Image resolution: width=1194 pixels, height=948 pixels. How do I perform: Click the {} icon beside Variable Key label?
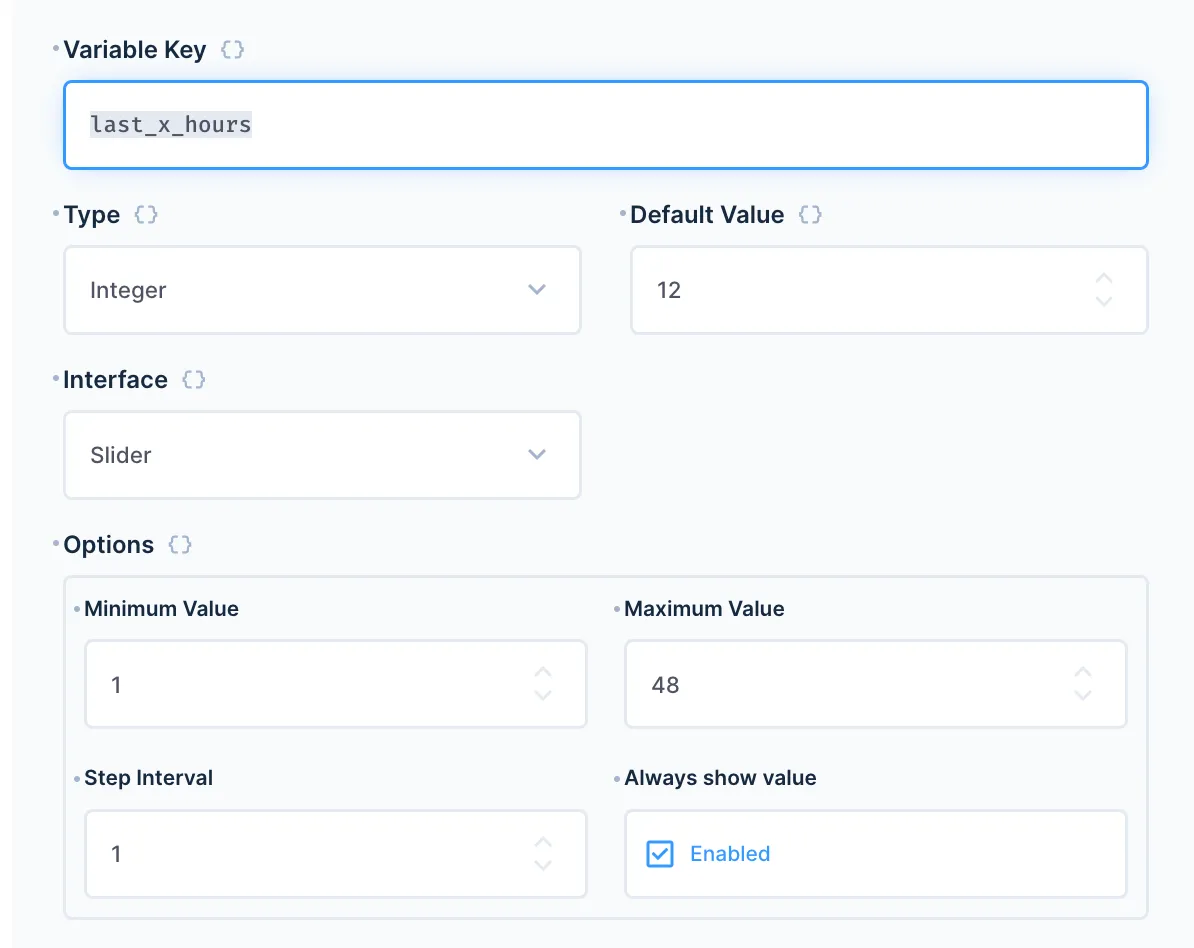(232, 49)
